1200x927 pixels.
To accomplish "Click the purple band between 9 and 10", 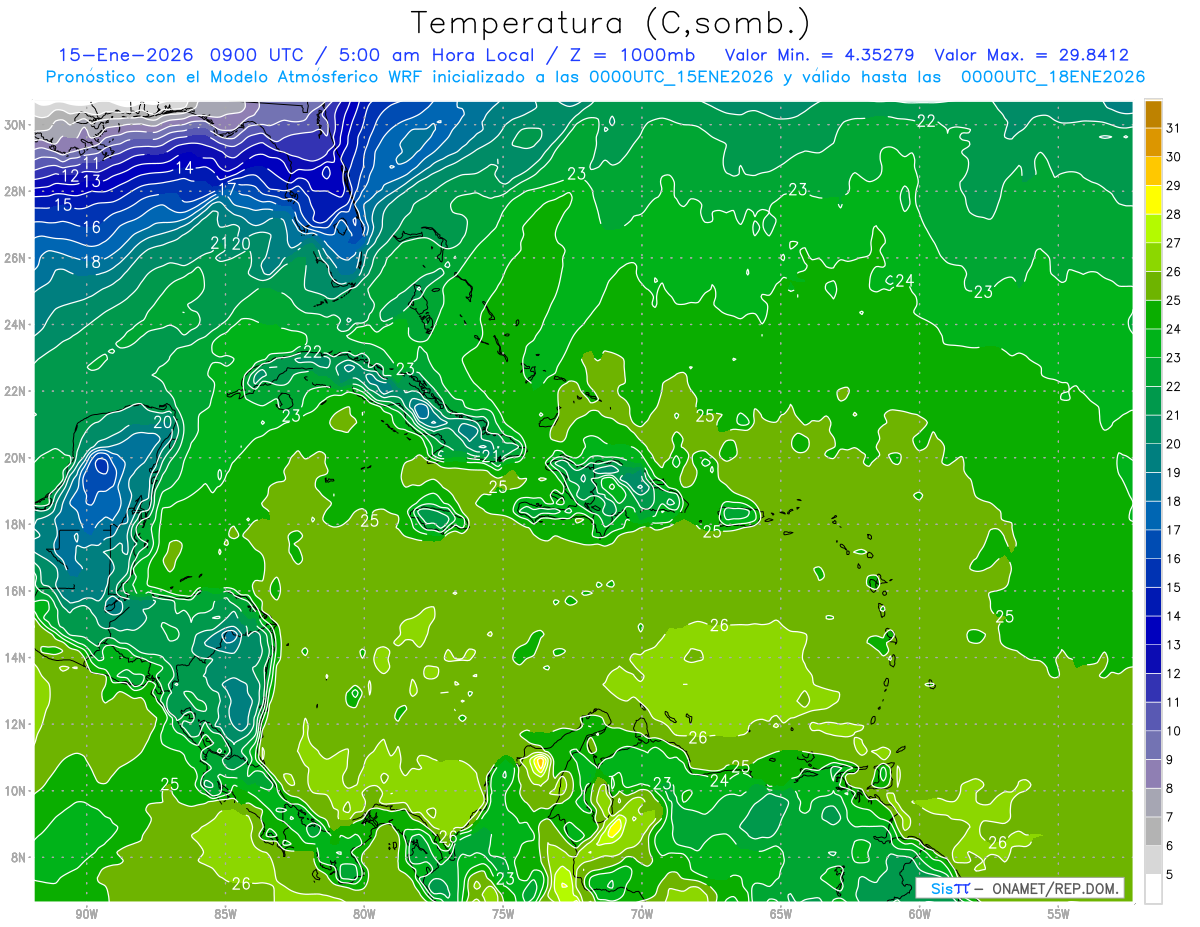I will (x=1153, y=745).
